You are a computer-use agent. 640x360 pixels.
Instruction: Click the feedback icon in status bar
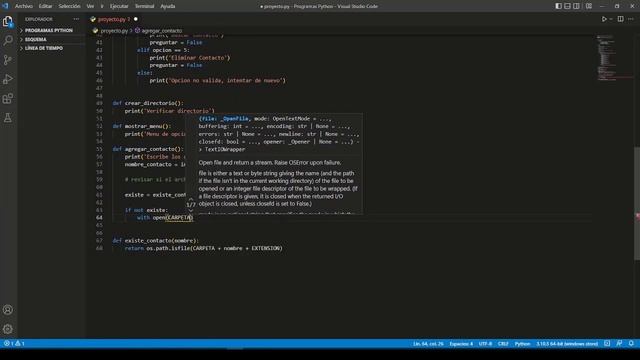coord(619,344)
